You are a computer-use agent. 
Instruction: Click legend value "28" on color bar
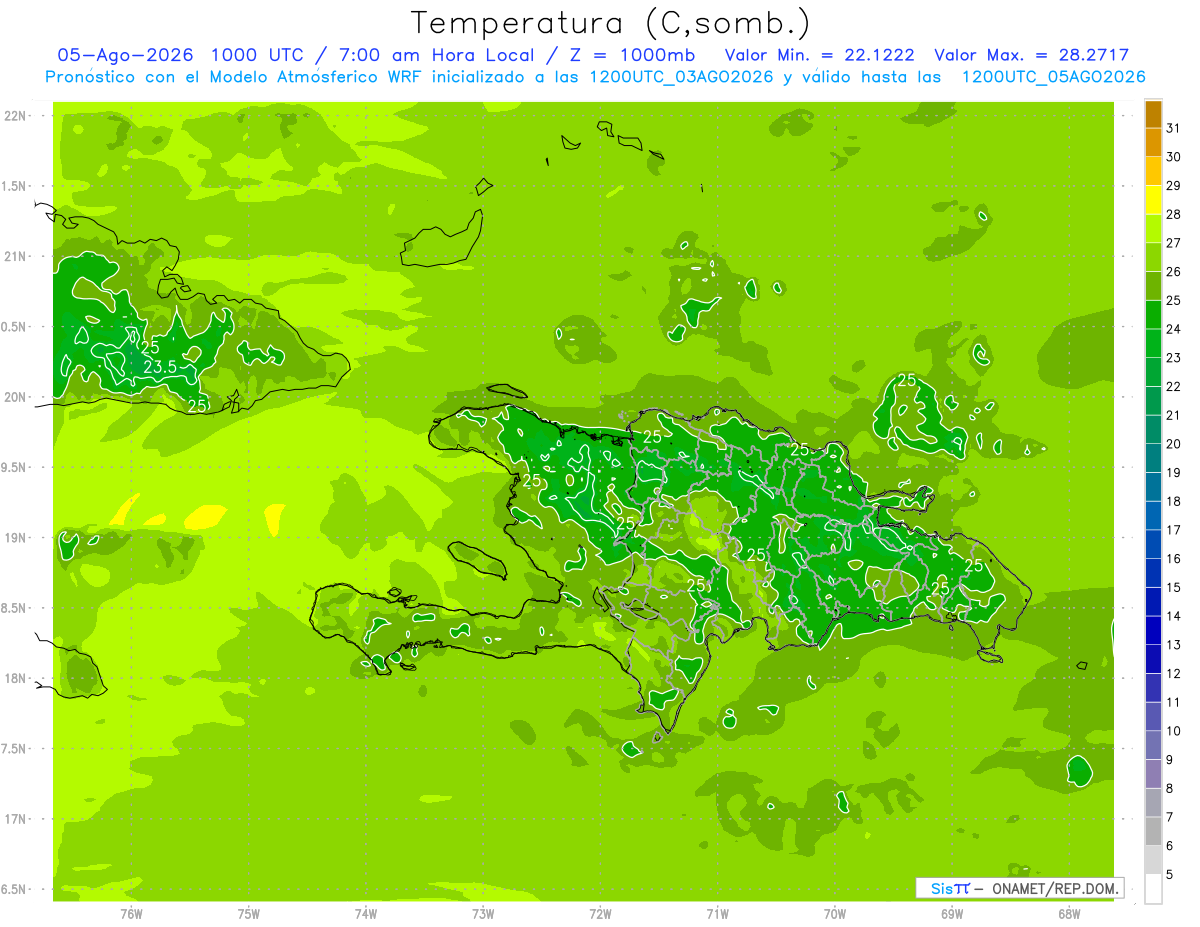[x=1173, y=214]
